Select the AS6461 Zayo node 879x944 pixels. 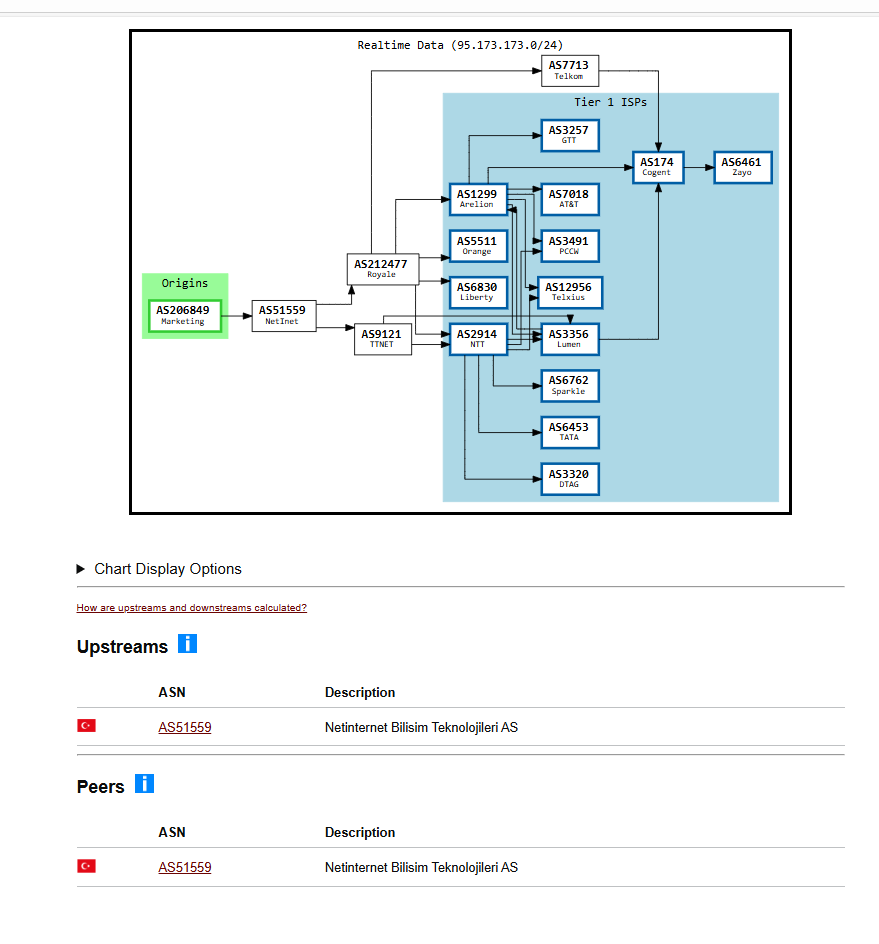point(743,167)
